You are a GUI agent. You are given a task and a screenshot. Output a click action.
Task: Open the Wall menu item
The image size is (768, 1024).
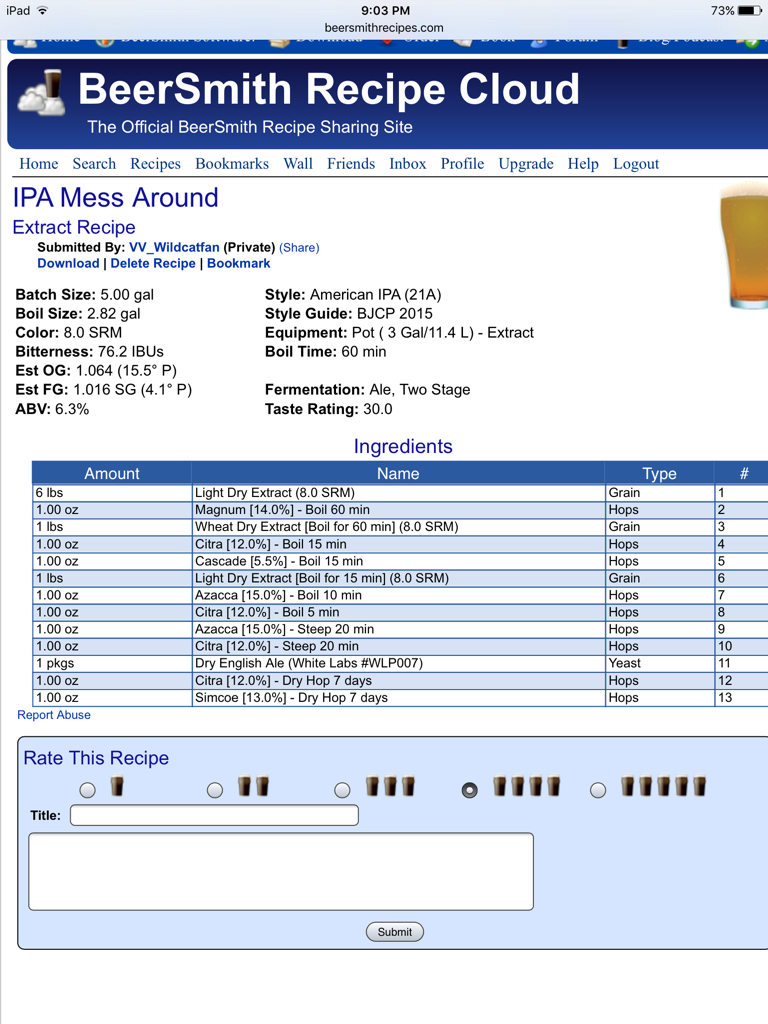pyautogui.click(x=298, y=164)
